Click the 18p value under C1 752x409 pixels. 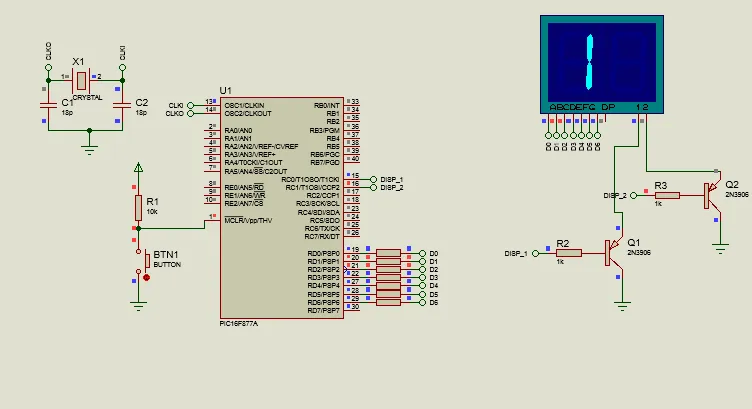coord(67,113)
